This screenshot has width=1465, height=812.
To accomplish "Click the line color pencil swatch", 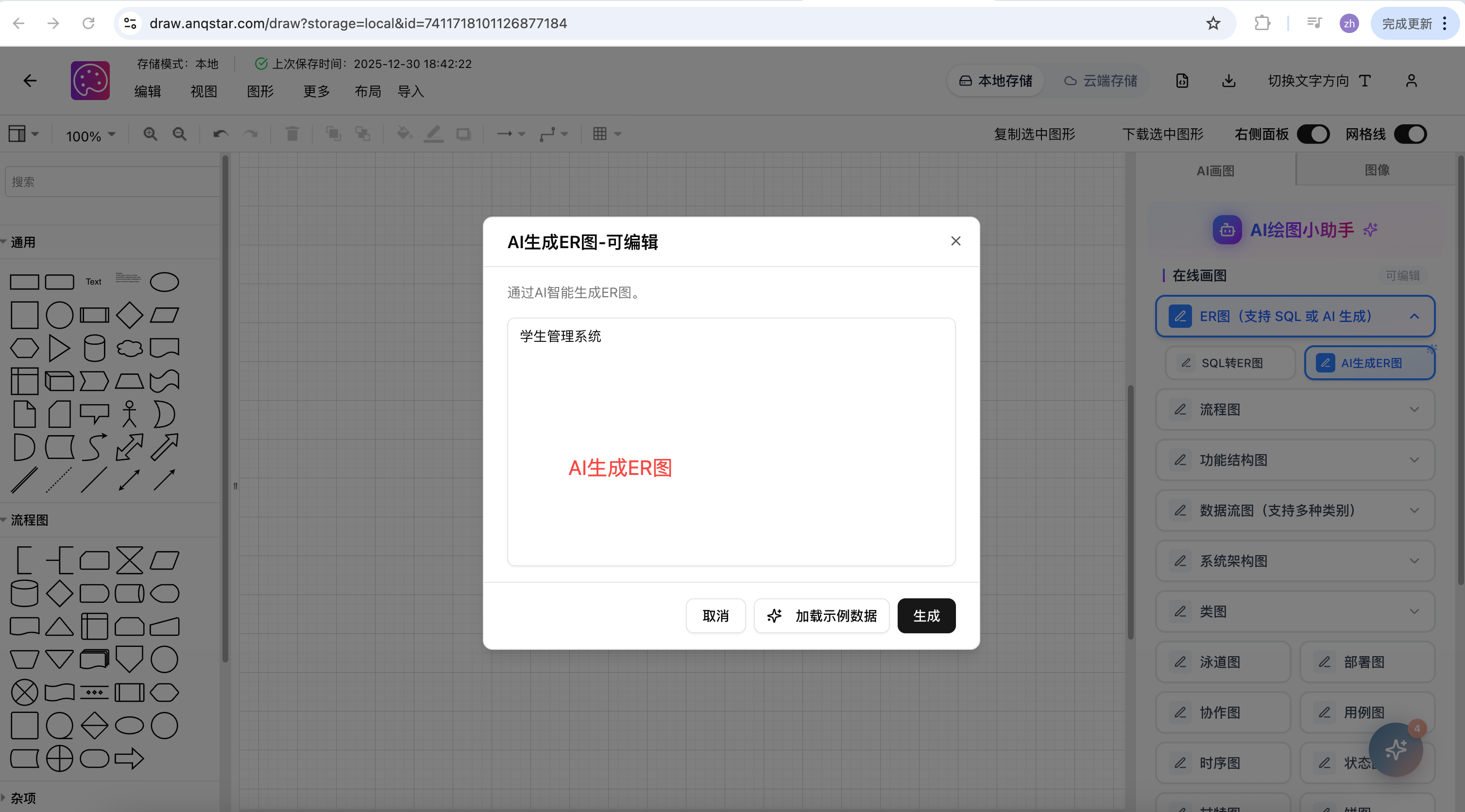I will point(433,134).
